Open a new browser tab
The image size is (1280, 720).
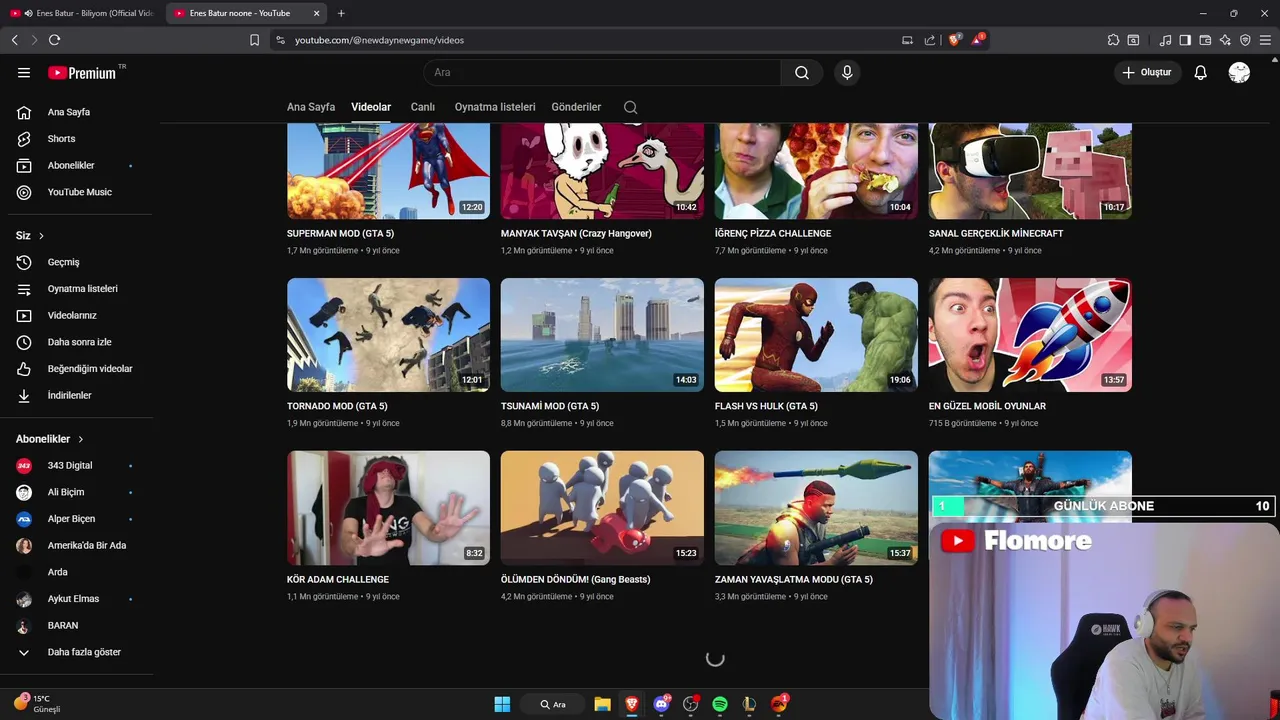(x=341, y=13)
